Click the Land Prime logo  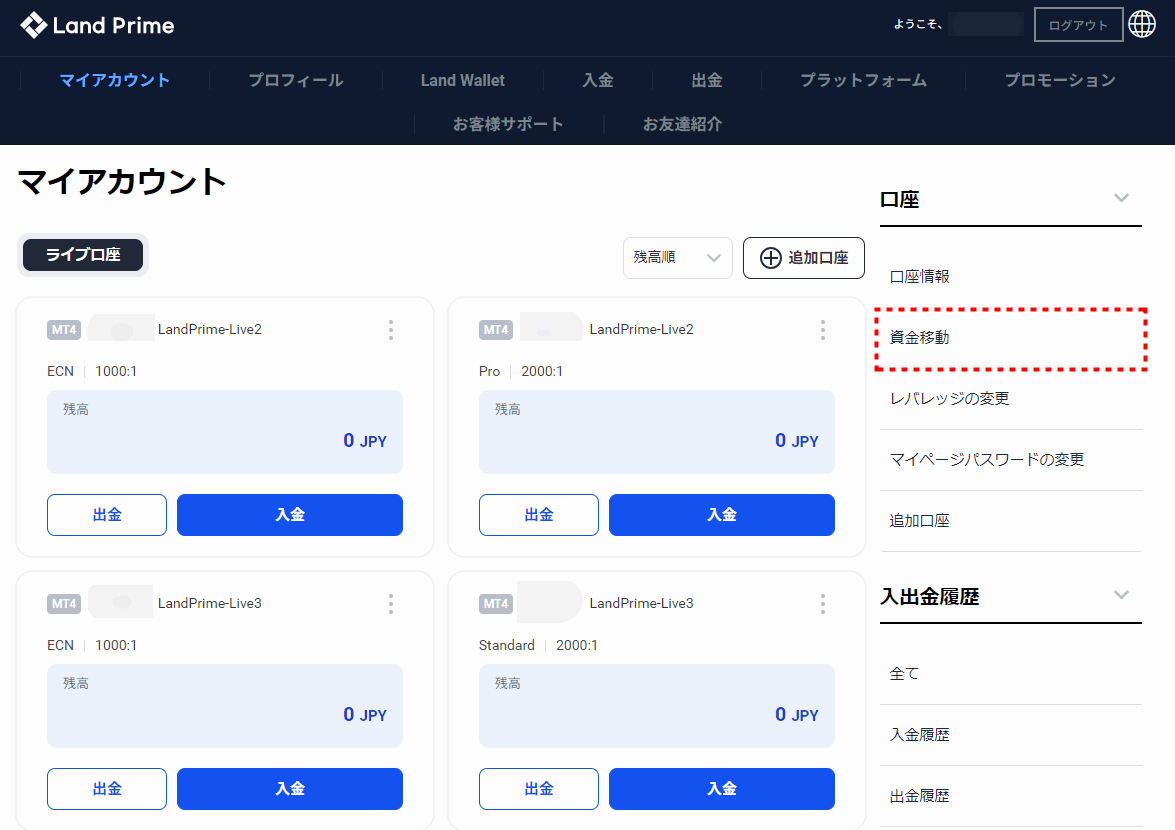(x=97, y=25)
